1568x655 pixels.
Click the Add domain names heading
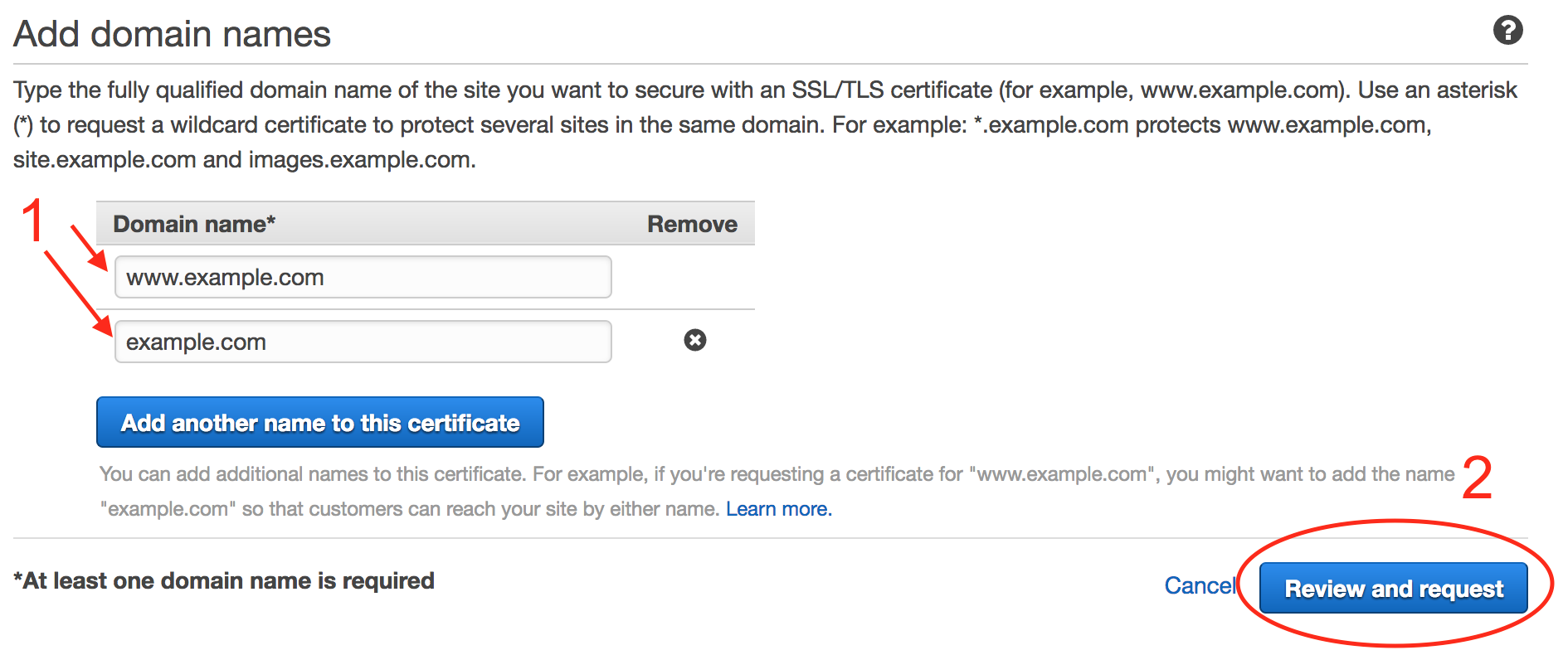tap(172, 35)
